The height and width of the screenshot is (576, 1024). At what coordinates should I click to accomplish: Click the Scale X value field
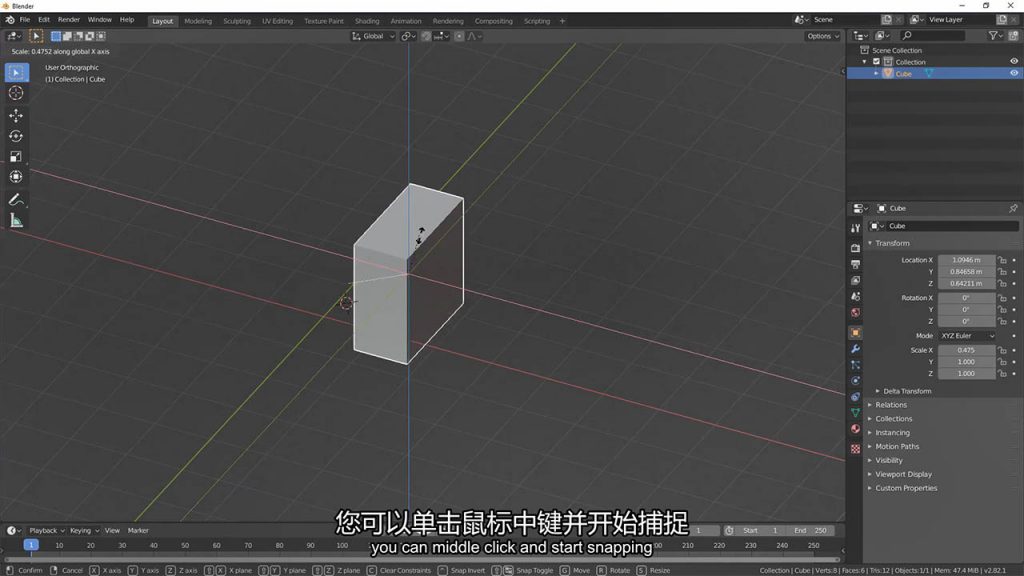(x=967, y=350)
